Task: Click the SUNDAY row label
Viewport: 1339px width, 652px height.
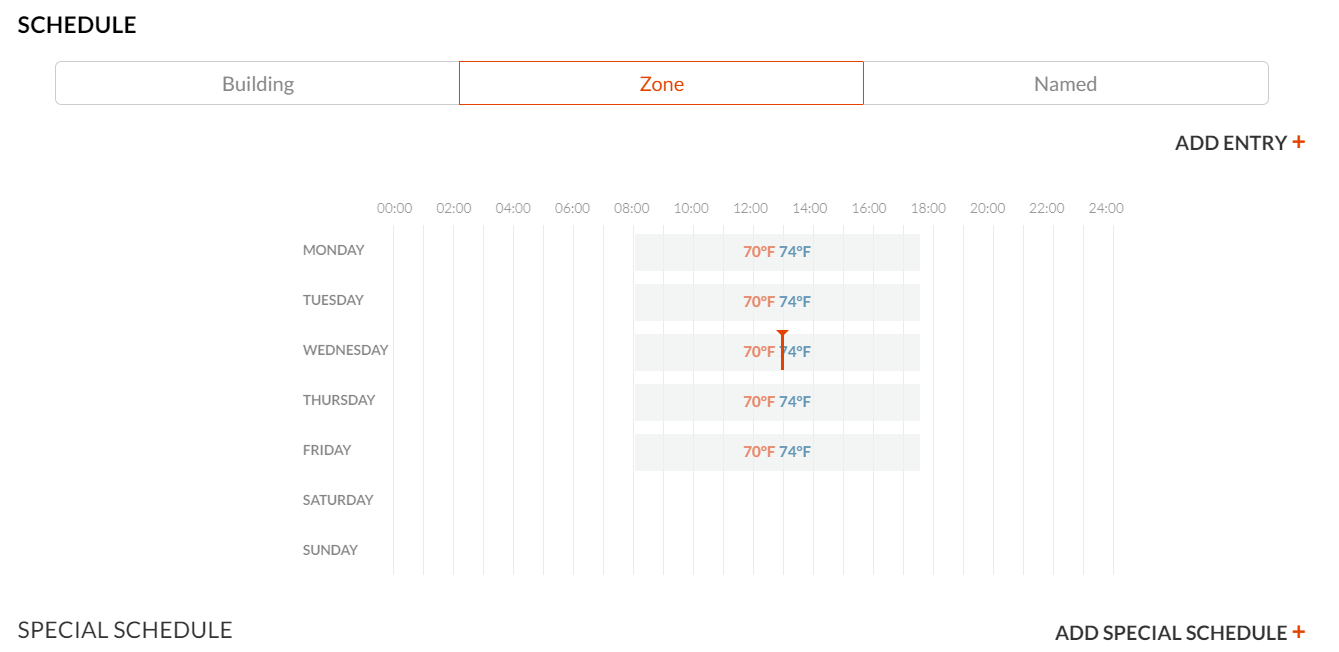Action: [330, 550]
